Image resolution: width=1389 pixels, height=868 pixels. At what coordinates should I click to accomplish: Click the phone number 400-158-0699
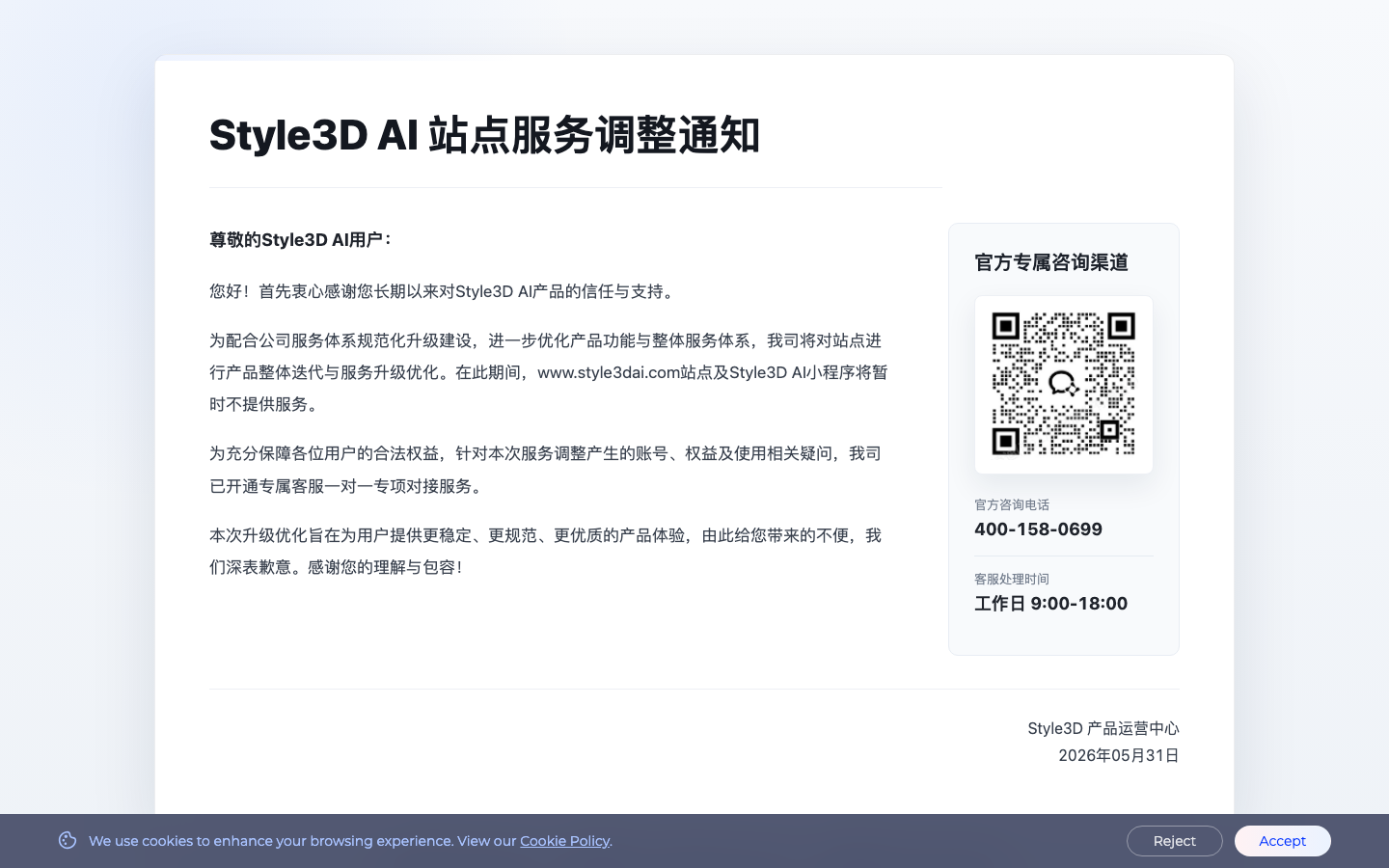(1038, 529)
